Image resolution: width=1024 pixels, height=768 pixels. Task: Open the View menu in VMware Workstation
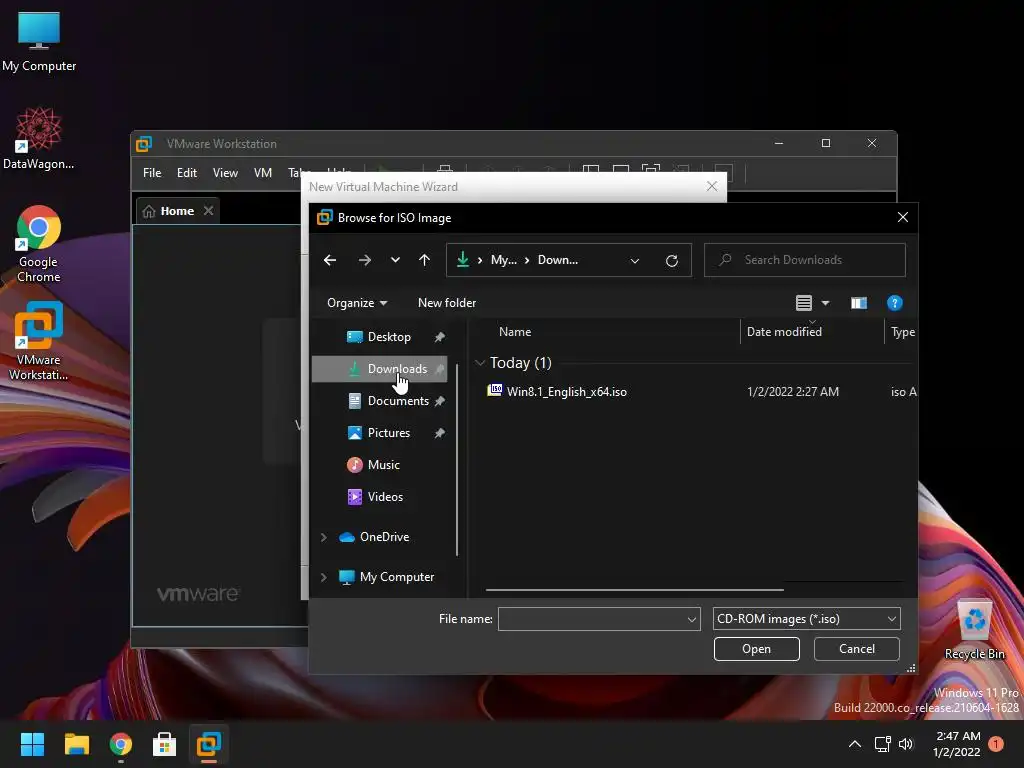225,173
